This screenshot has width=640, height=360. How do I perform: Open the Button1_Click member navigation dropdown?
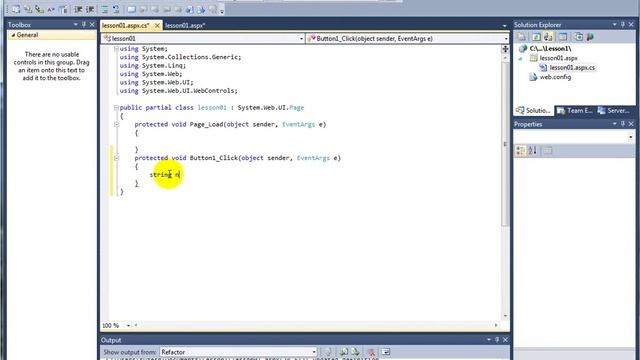coord(506,39)
